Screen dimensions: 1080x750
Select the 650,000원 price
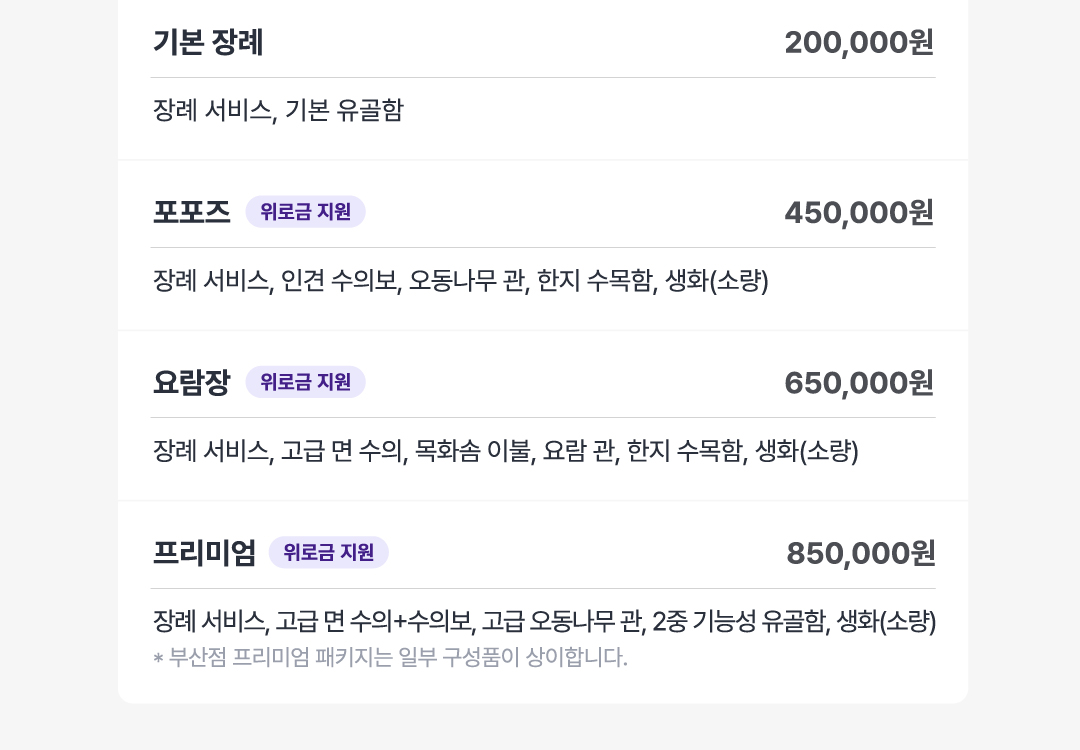[860, 382]
